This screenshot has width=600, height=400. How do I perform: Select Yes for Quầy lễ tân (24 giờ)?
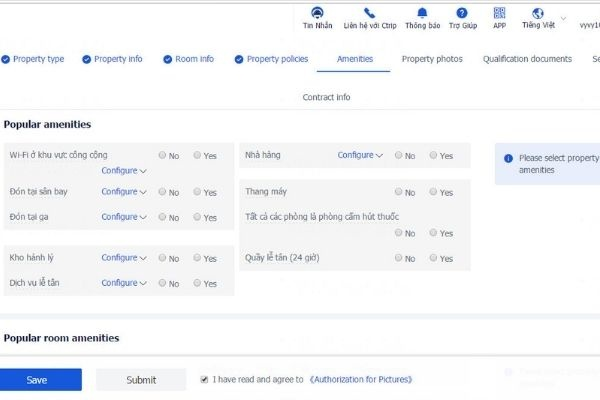coord(433,258)
